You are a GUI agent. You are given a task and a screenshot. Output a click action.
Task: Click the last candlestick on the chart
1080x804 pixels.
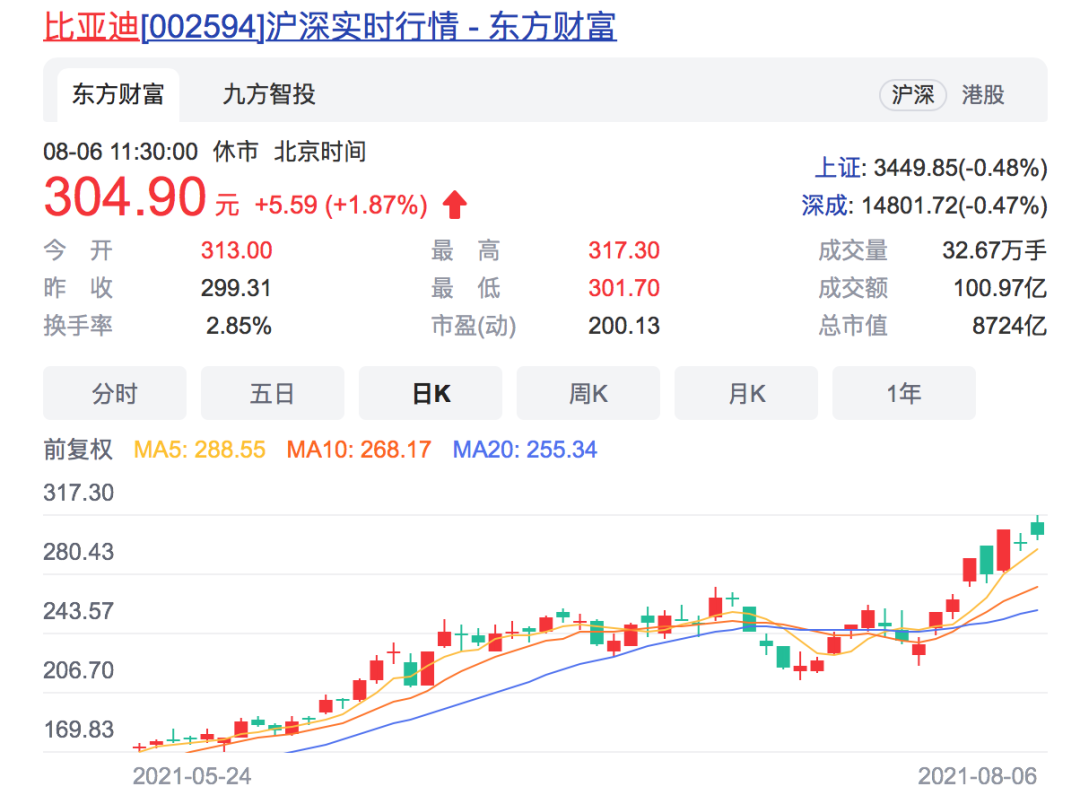(1037, 528)
